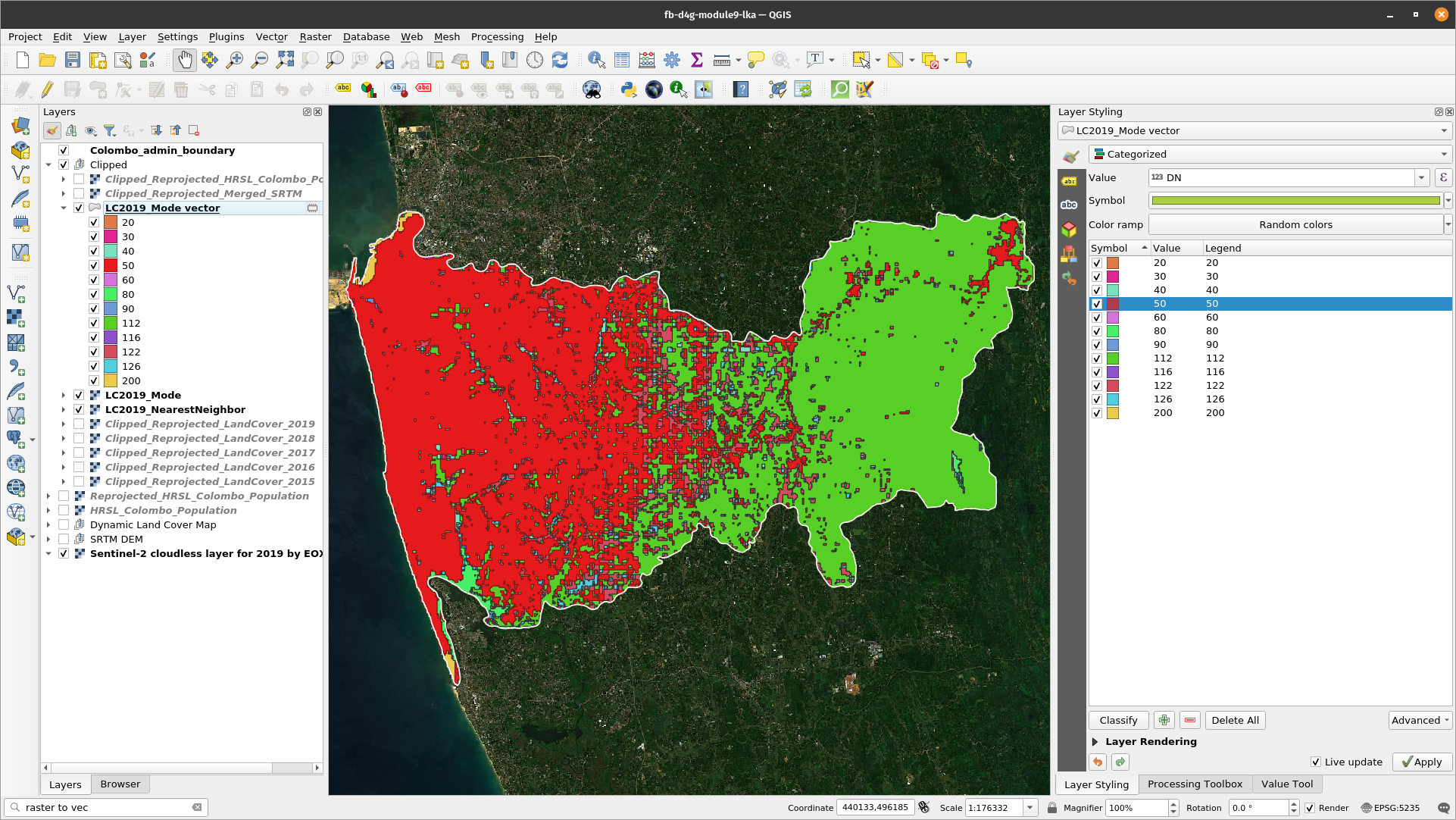Toggle visibility of Colombo_admin_boundary layer
The image size is (1456, 820).
tap(63, 150)
